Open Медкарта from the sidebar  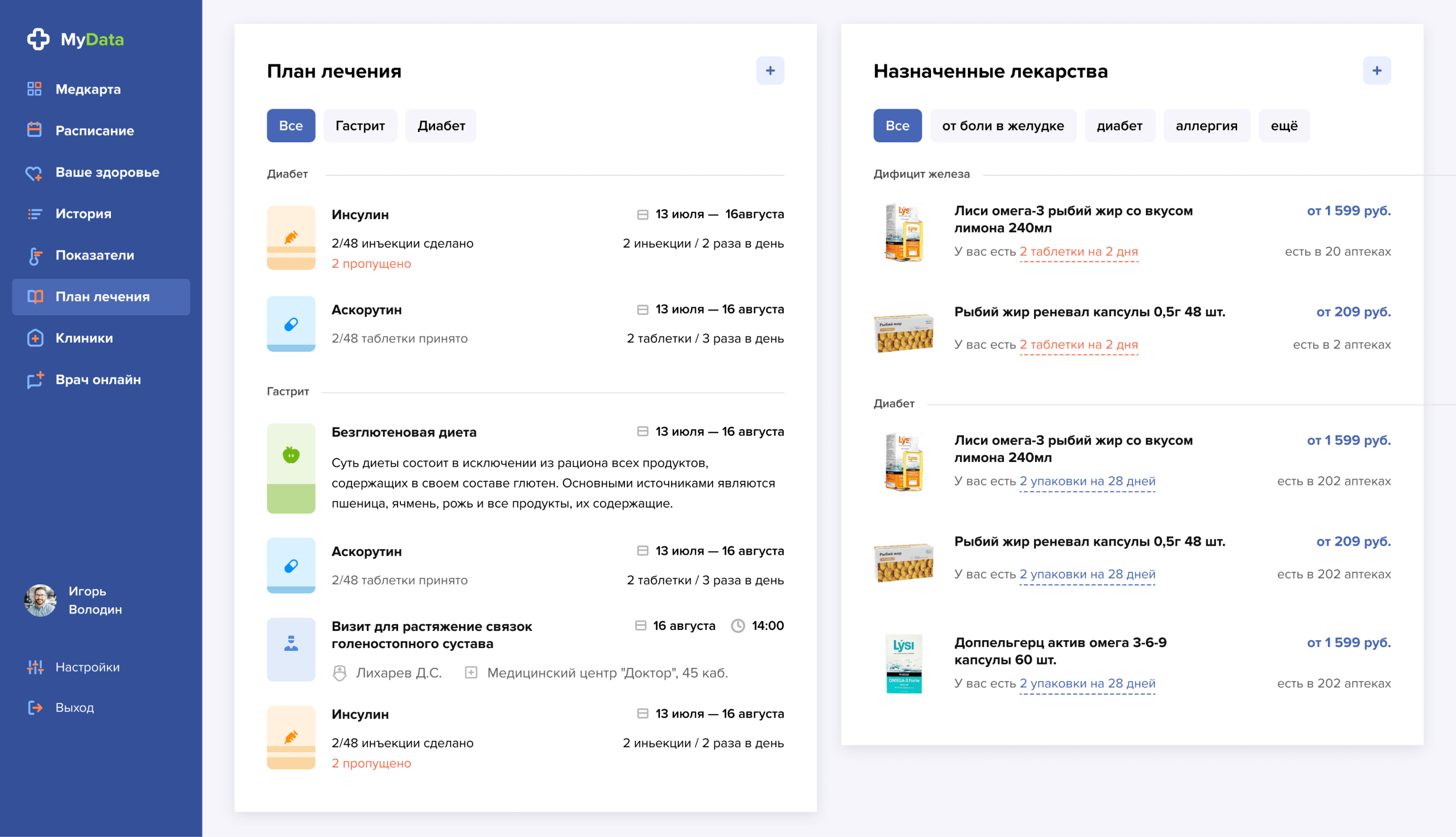coord(88,89)
